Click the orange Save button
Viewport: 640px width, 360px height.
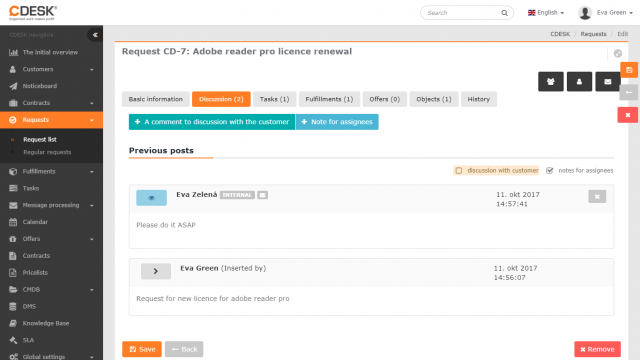142,349
